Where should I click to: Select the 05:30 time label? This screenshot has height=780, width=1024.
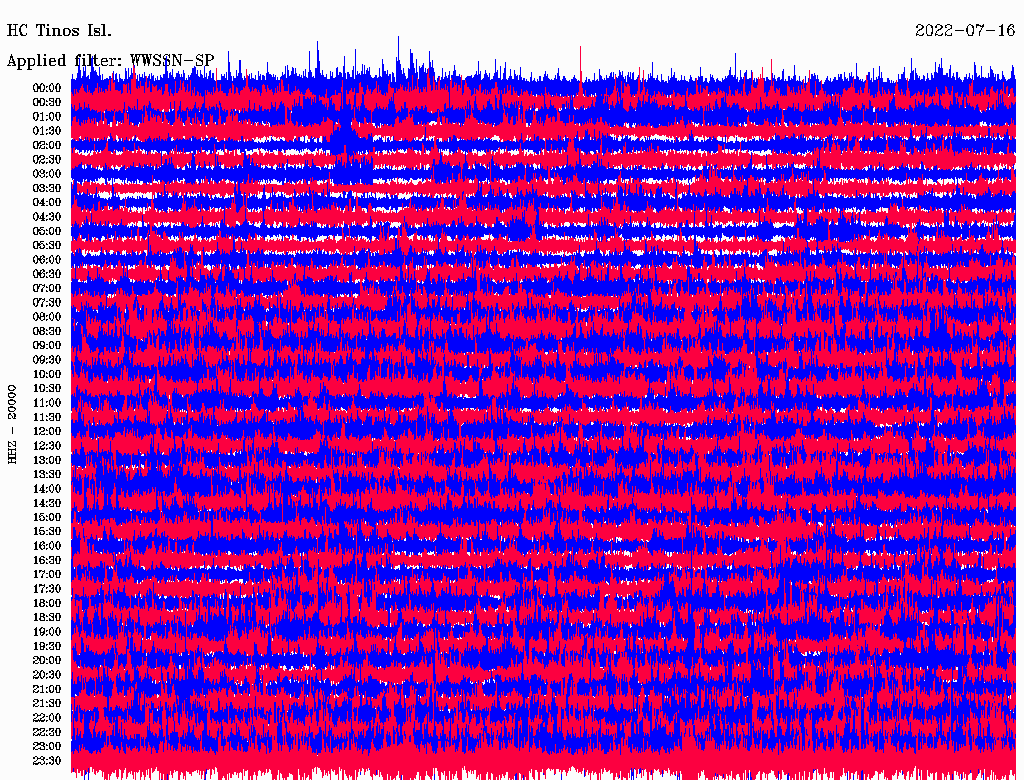[x=47, y=246]
